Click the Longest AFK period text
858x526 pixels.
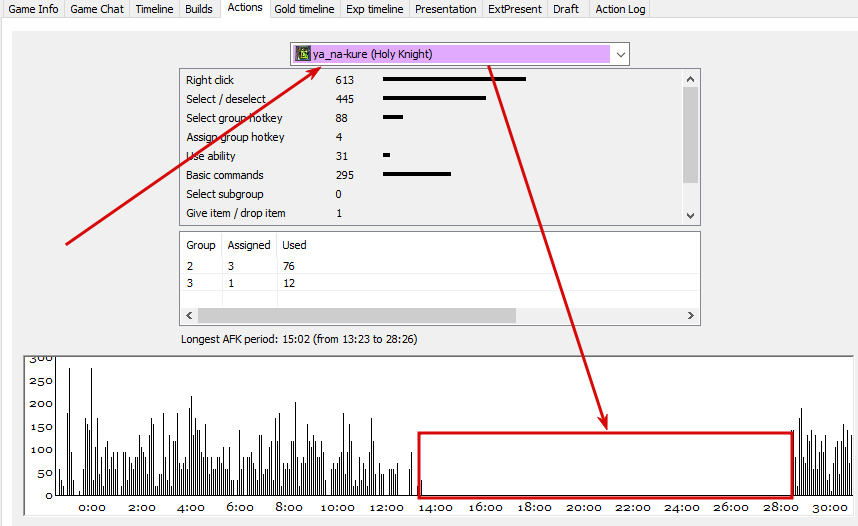click(x=299, y=339)
